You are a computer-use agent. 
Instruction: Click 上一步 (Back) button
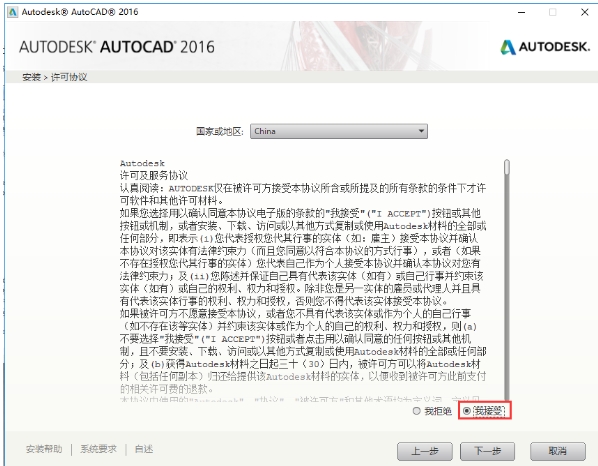(425, 452)
